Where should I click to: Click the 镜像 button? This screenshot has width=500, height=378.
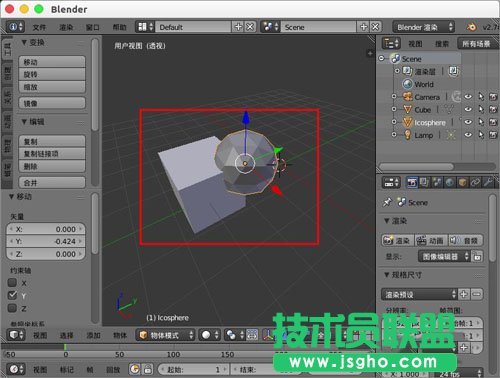[x=52, y=103]
